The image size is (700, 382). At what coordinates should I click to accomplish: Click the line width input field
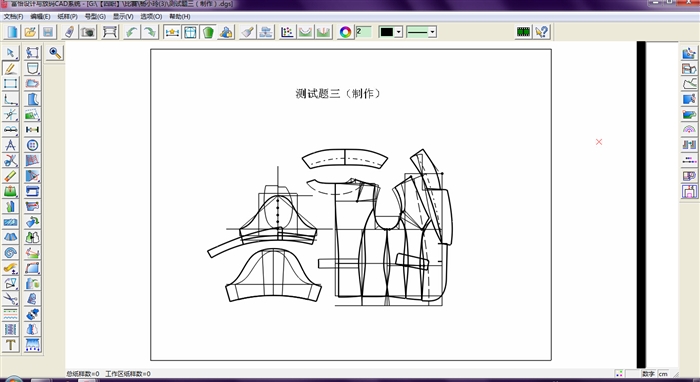(x=364, y=32)
